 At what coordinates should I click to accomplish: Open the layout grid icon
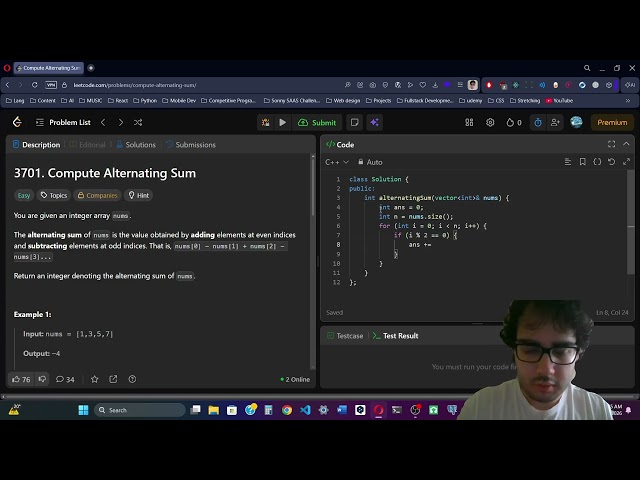(469, 122)
